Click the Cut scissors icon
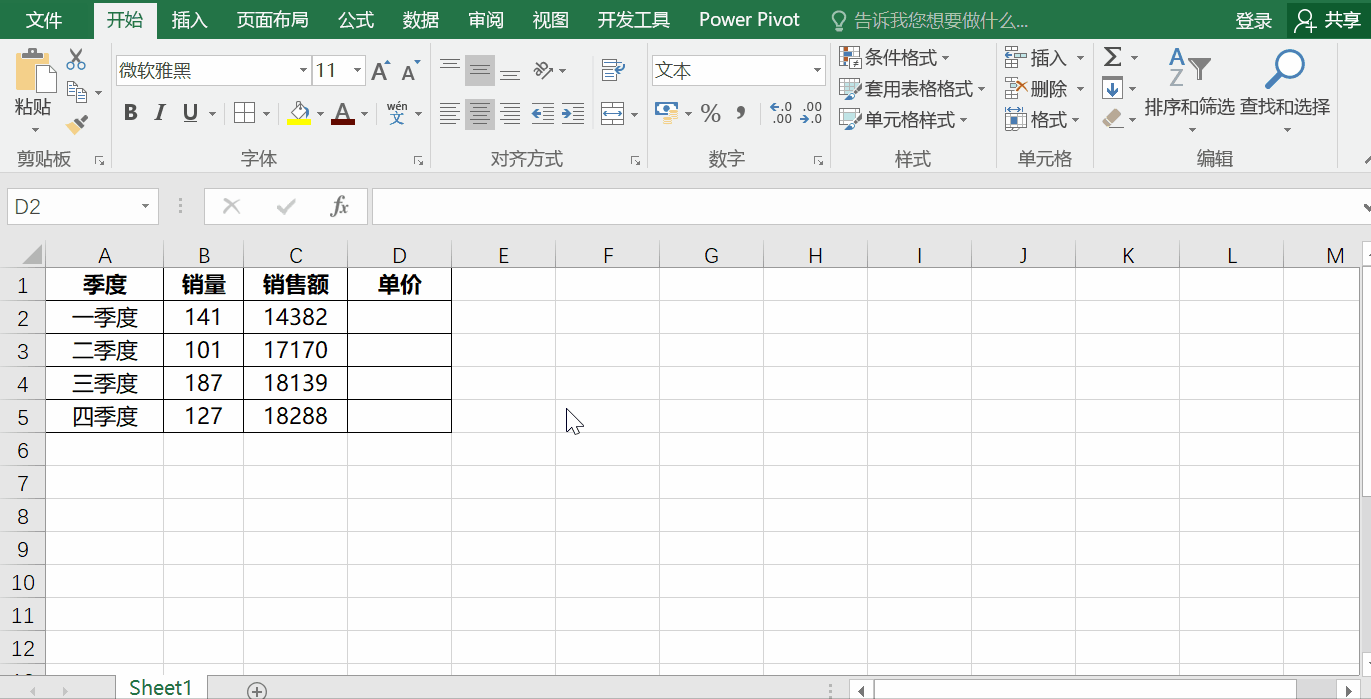This screenshot has width=1371, height=699. 76,59
